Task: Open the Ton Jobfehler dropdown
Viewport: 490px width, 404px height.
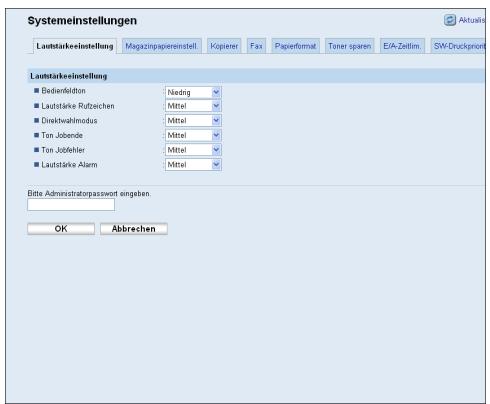Action: click(193, 150)
